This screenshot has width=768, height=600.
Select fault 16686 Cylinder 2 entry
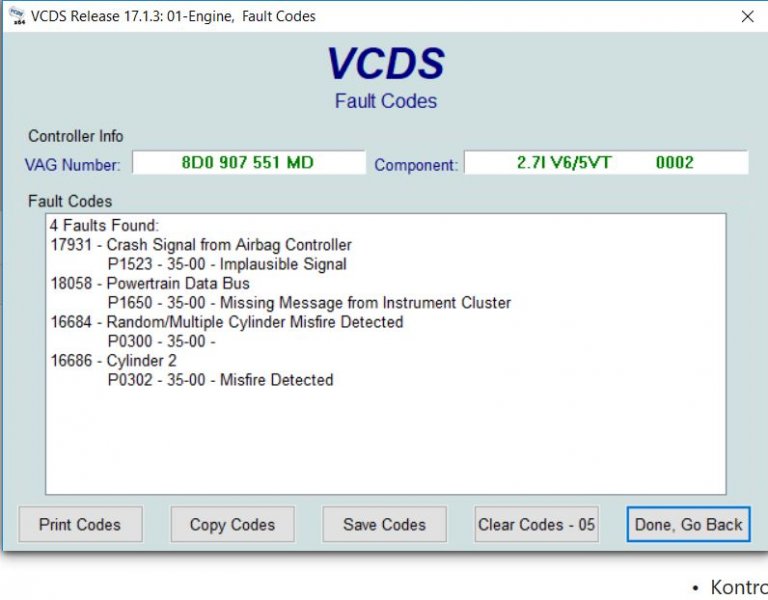(x=113, y=361)
